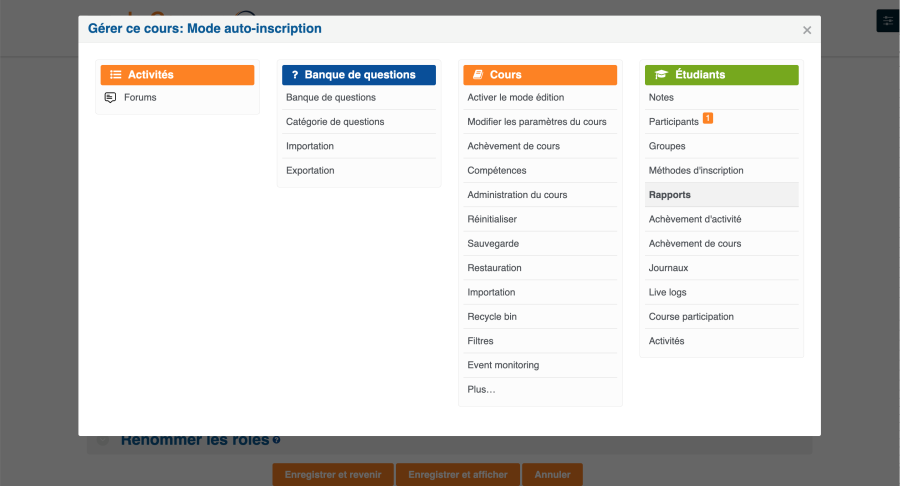
Task: Open Event monitoring link
Action: [x=503, y=366]
